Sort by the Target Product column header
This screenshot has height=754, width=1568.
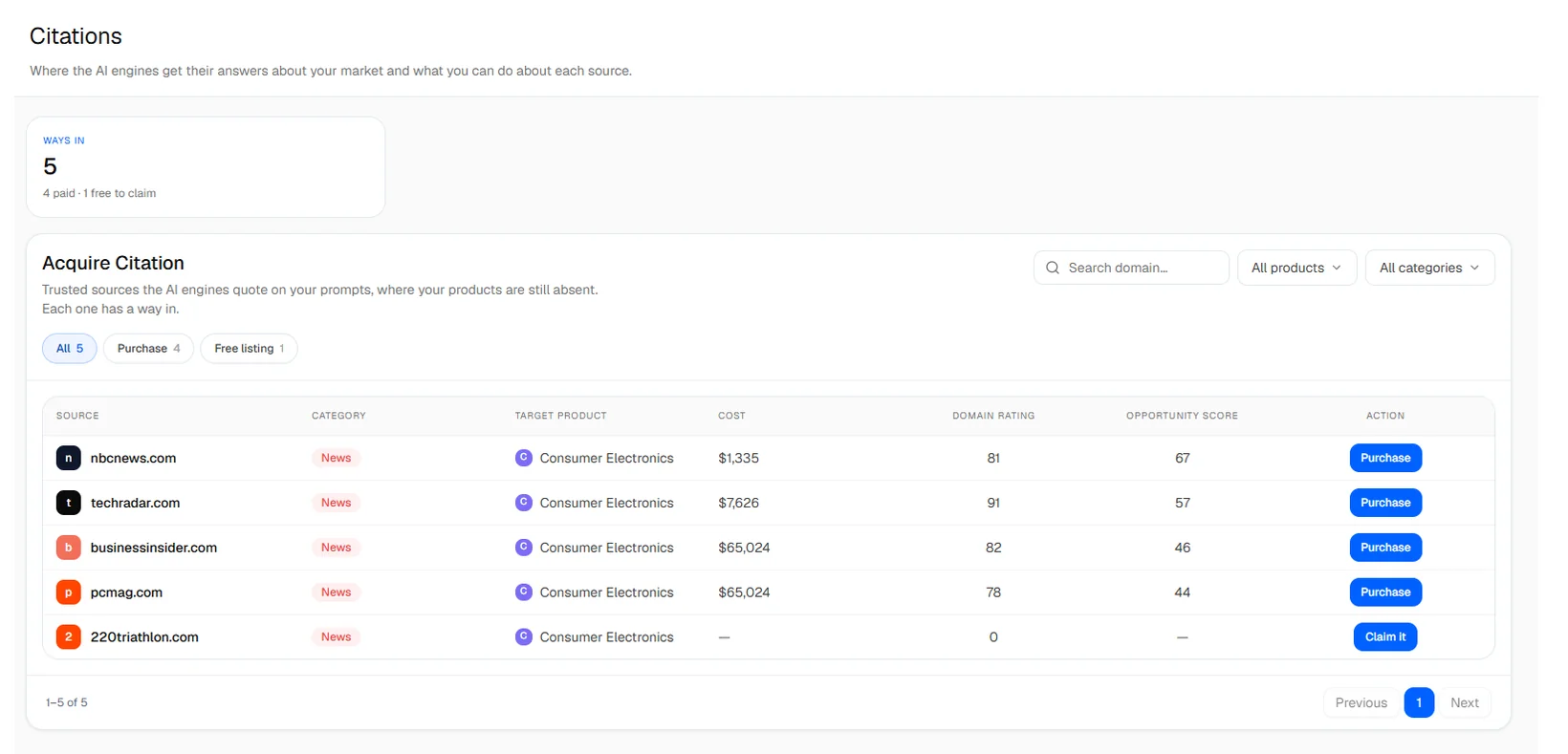click(560, 416)
